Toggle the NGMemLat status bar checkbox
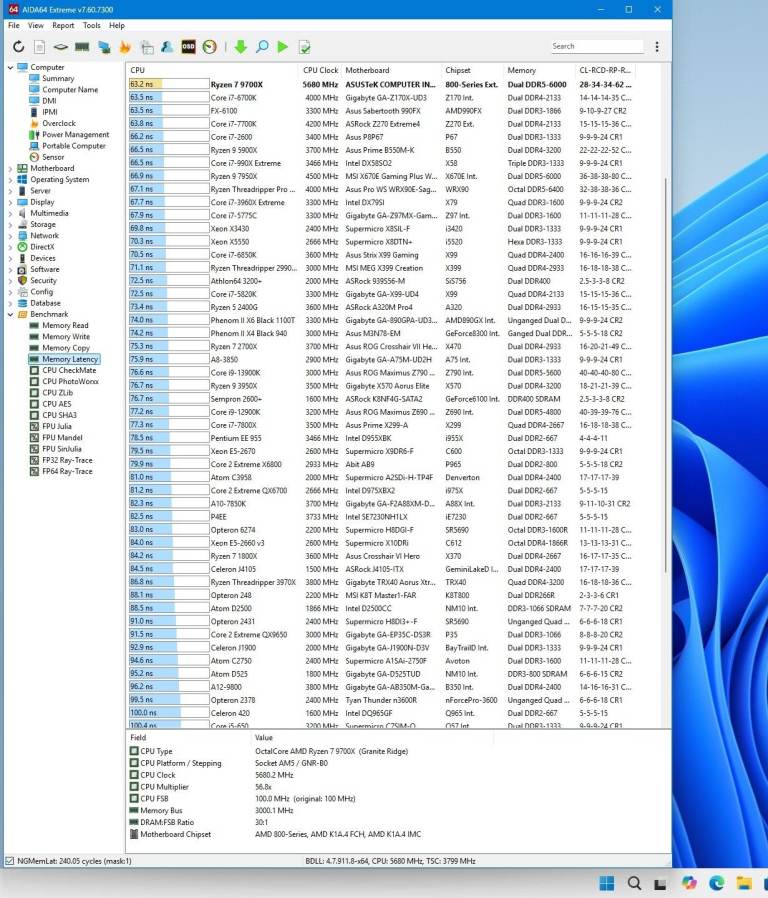The height and width of the screenshot is (898, 768). [x=10, y=860]
